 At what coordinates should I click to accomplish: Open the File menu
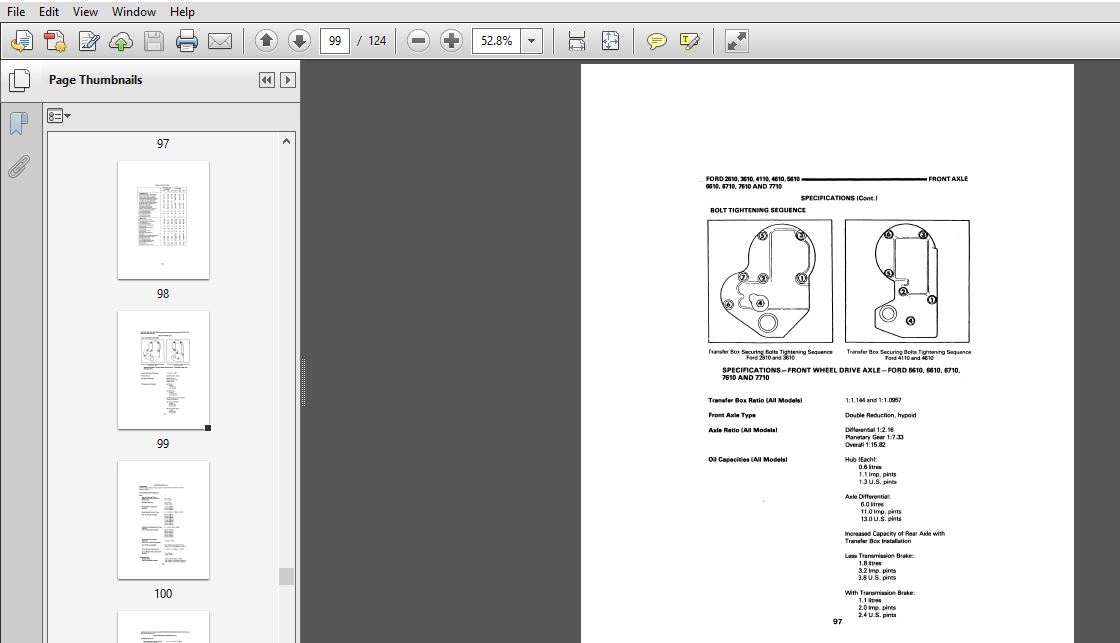(16, 11)
